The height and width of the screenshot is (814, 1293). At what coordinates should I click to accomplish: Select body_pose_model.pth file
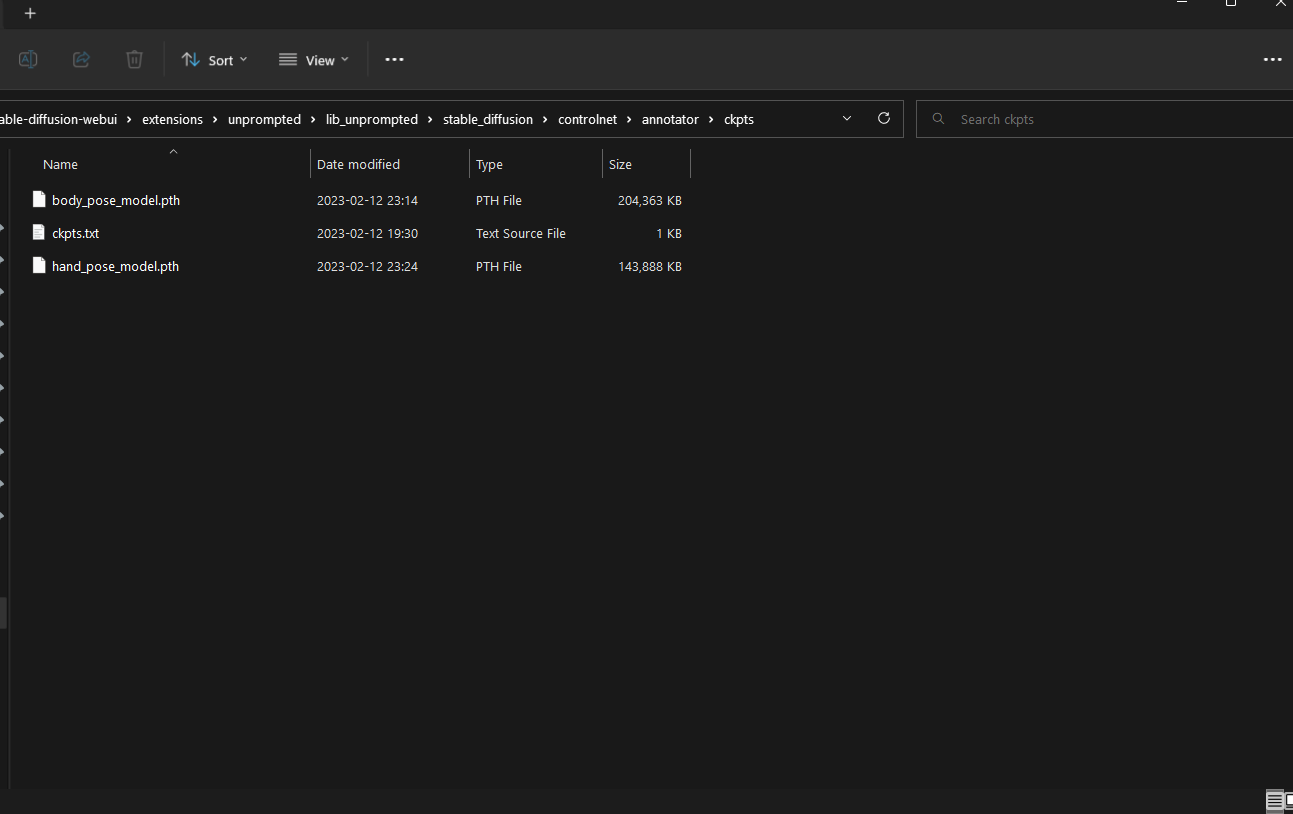pos(116,200)
